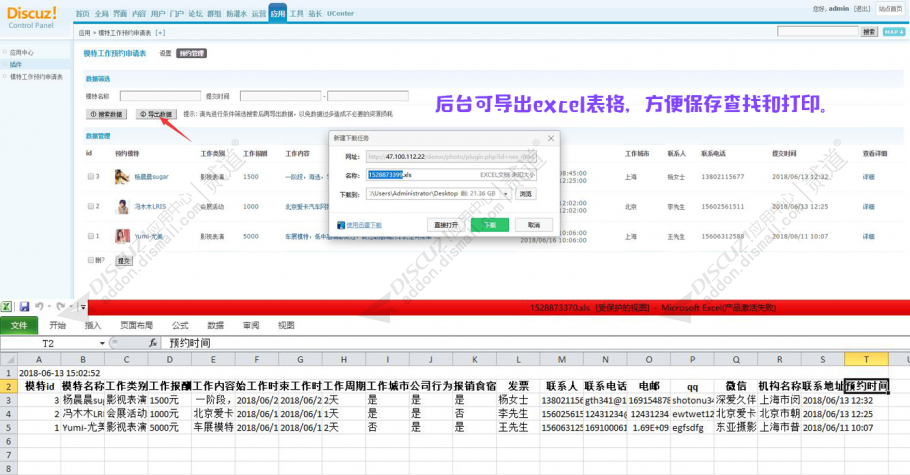Click the top-right search box in the Discuz panel
Viewport: 910px width, 475px height.
click(x=818, y=31)
